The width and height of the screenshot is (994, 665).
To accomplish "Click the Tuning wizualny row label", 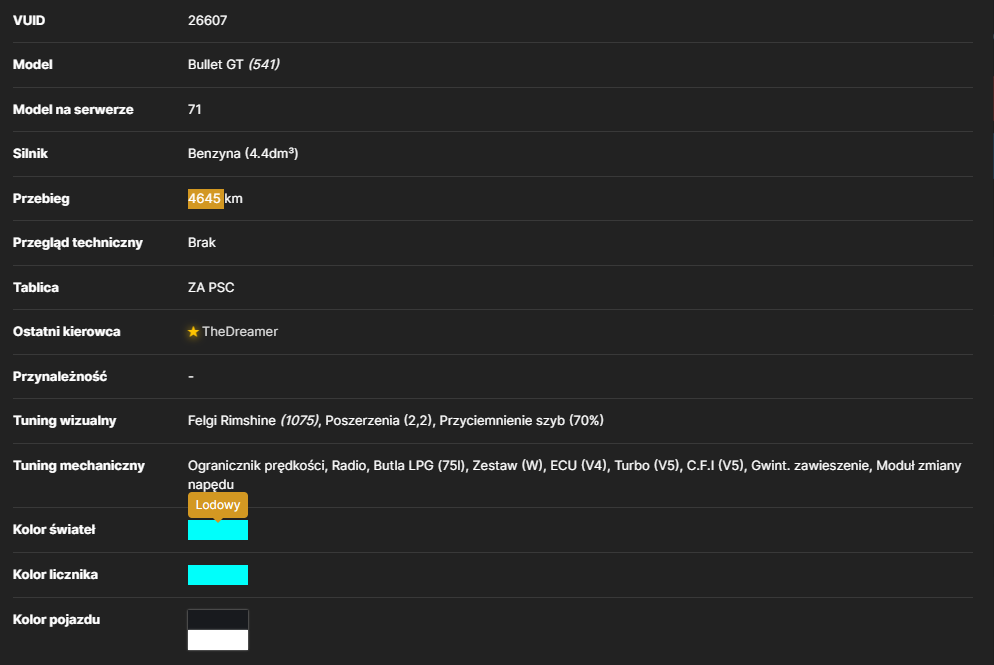I will tap(65, 421).
